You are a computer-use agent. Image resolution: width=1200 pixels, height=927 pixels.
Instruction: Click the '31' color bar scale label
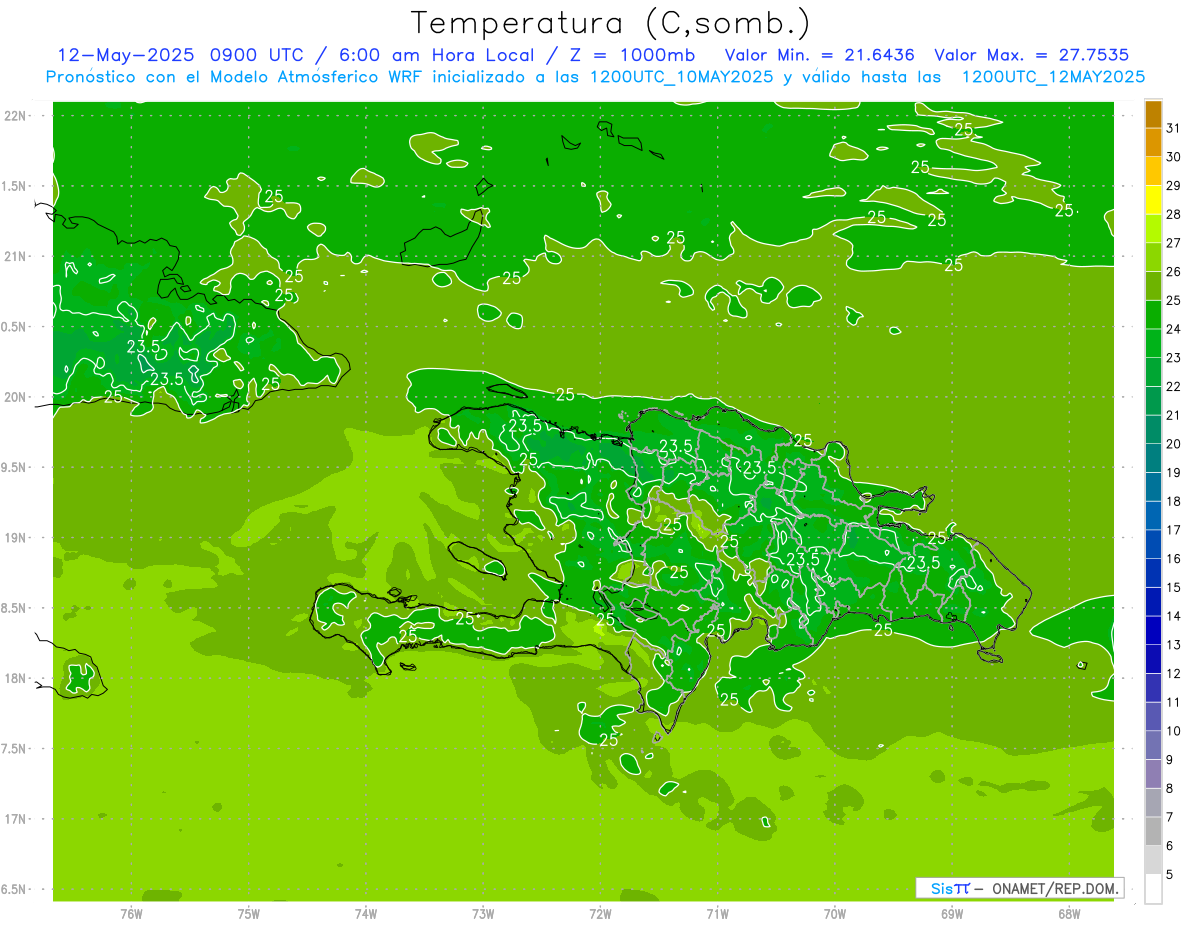[x=1174, y=128]
